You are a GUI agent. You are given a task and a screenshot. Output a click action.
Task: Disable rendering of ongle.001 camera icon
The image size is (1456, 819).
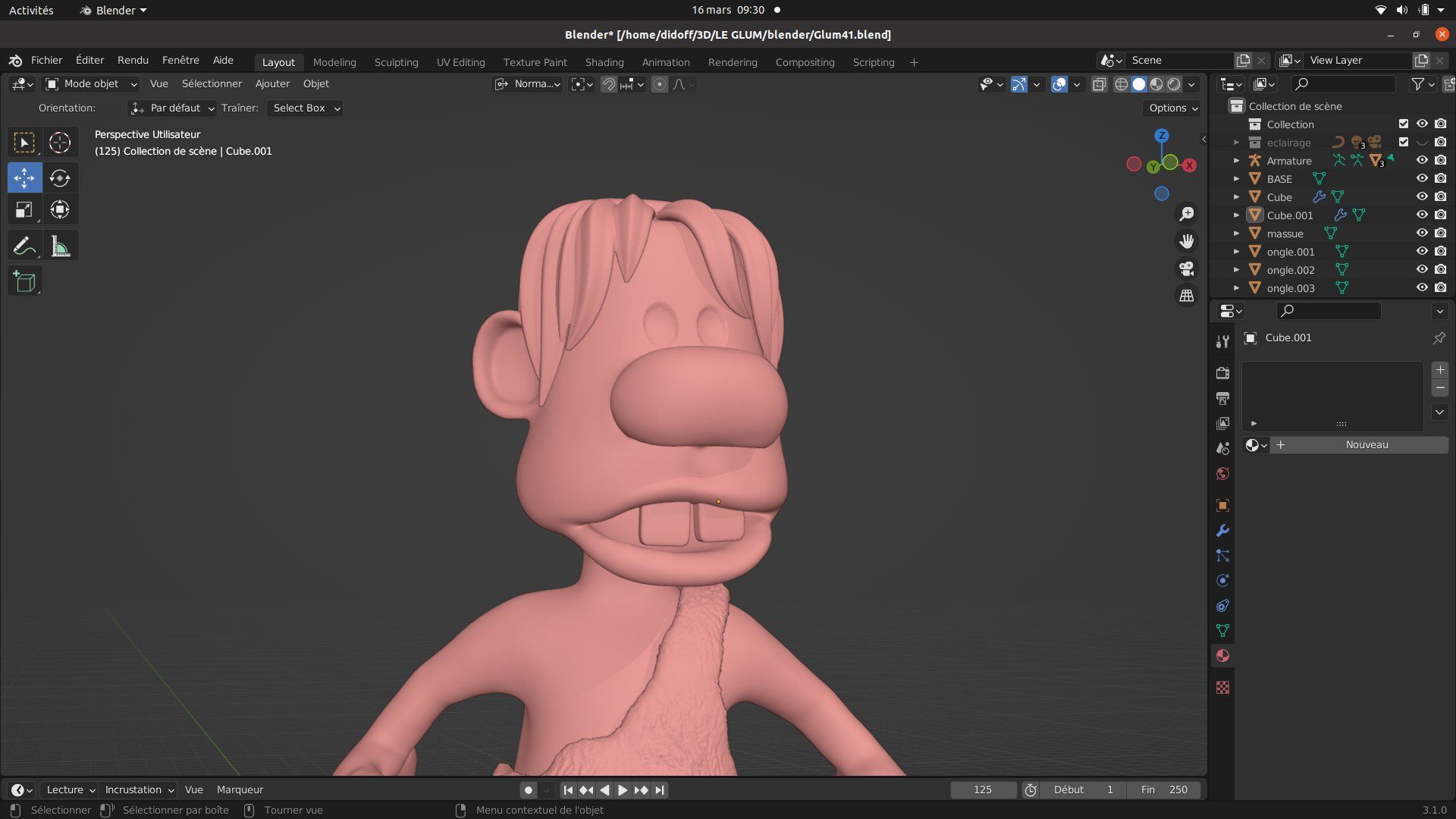[x=1440, y=252]
